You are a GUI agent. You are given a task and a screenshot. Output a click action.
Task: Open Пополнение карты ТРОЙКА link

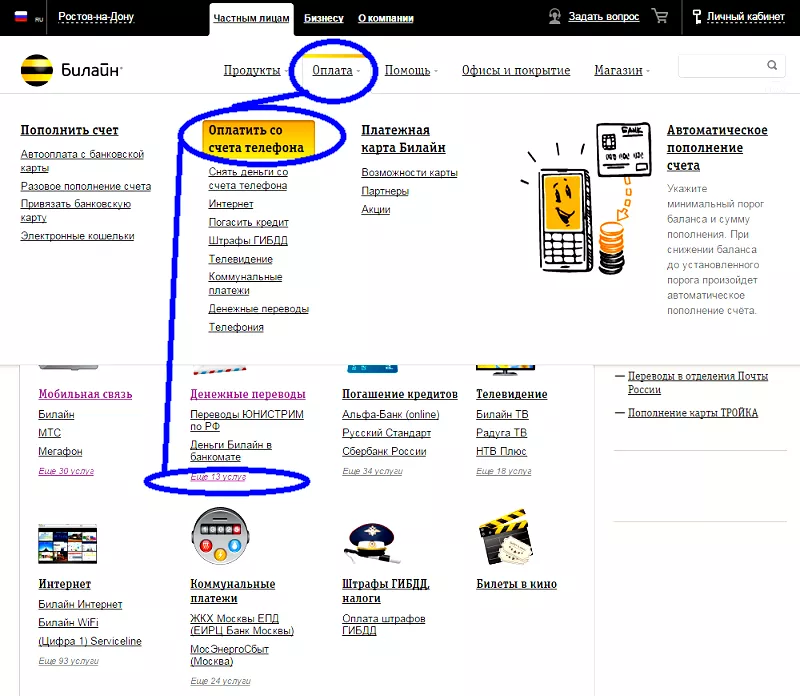(693, 413)
